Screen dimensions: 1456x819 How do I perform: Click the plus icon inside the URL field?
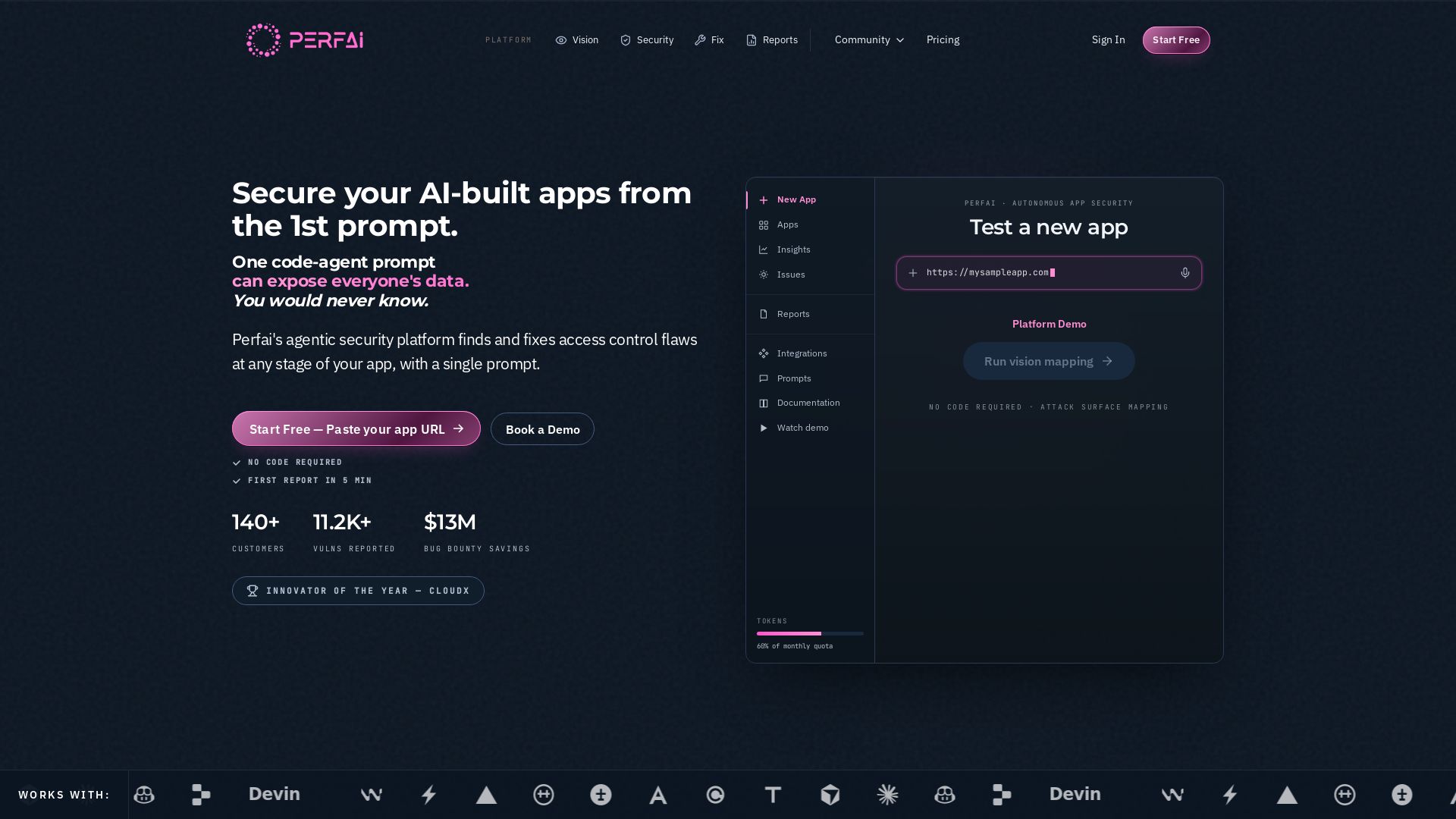click(913, 273)
